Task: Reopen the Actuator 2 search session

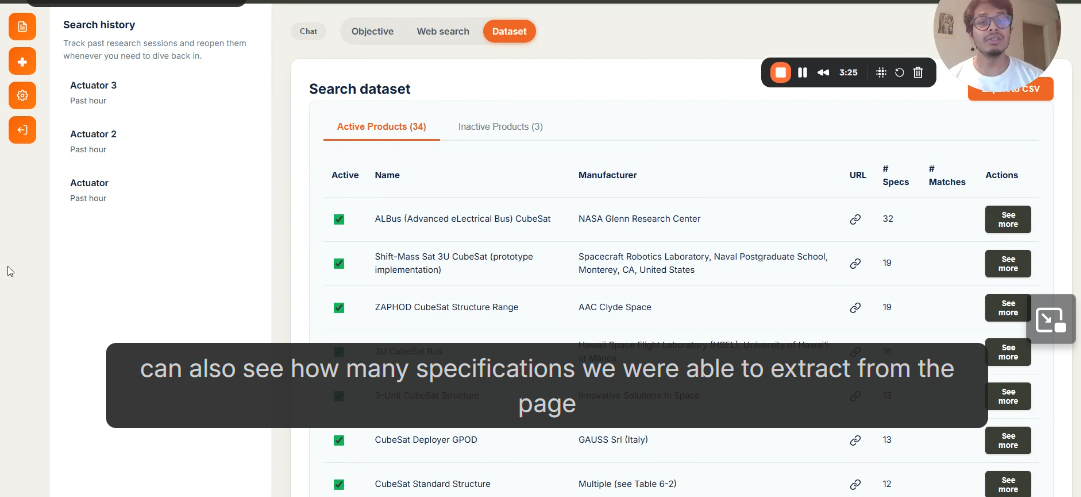Action: click(x=93, y=141)
